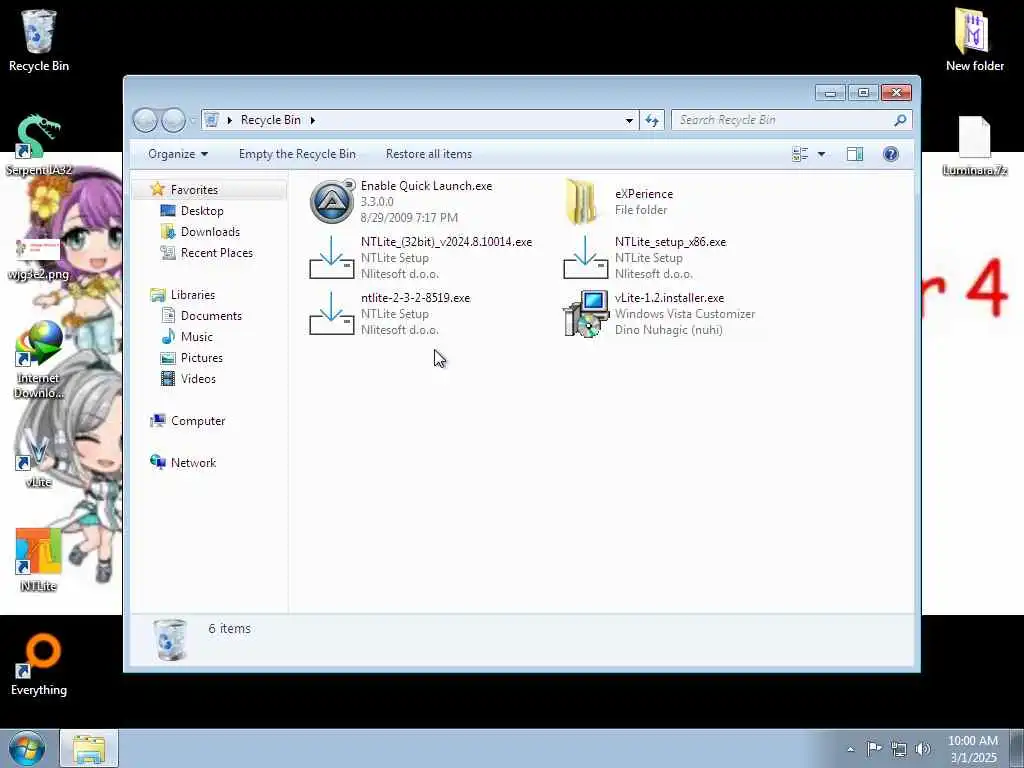This screenshot has width=1024, height=768.
Task: Click file name text 'NTLite_(32bit)_v2024.8.10014.exe'
Action: pyautogui.click(x=447, y=242)
